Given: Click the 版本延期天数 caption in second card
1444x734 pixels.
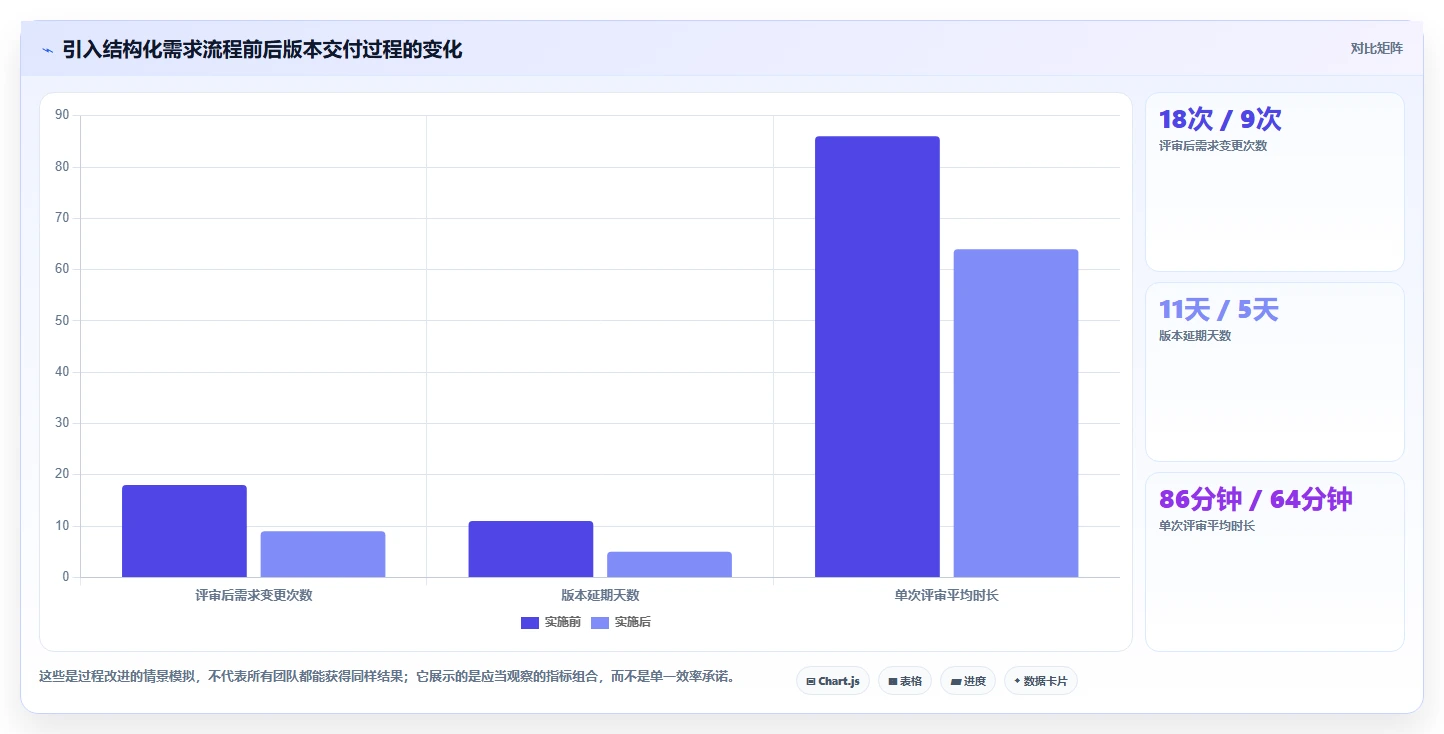Looking at the screenshot, I should 1195,336.
